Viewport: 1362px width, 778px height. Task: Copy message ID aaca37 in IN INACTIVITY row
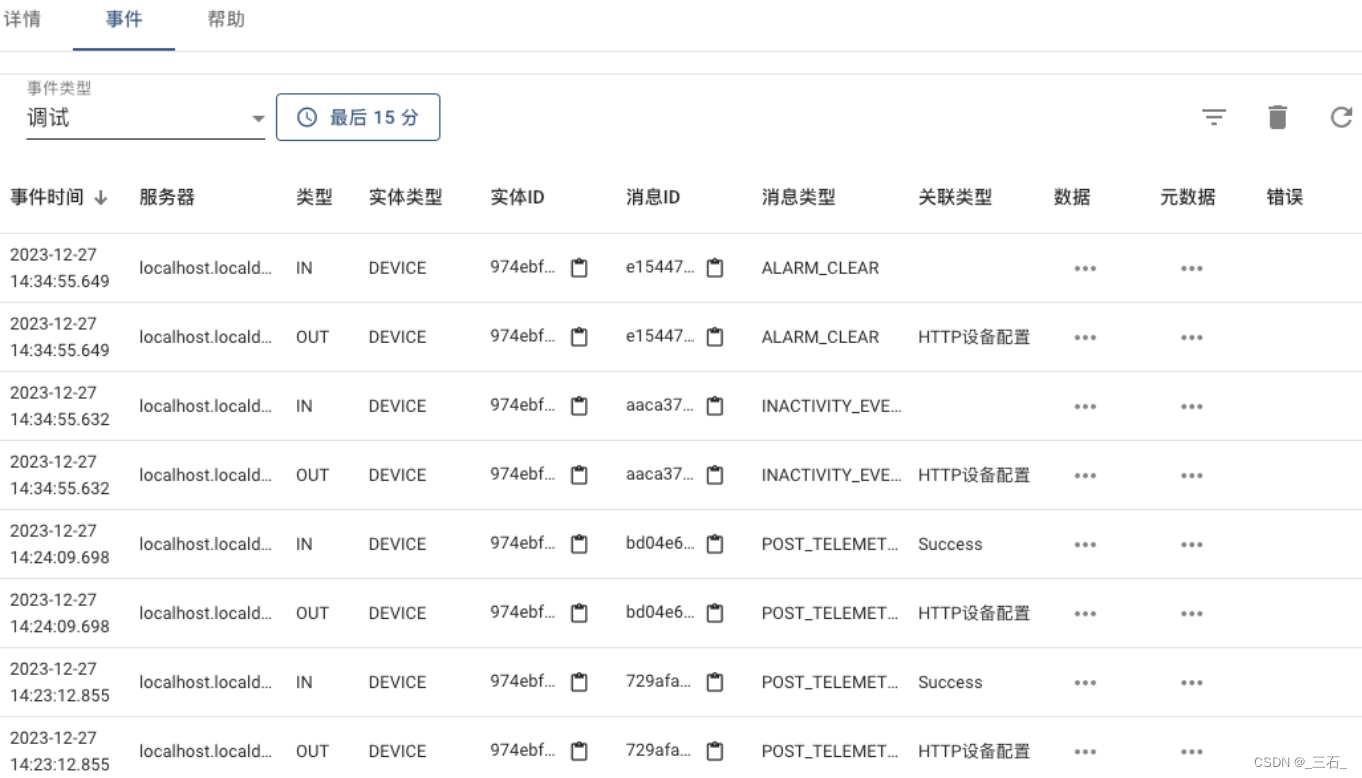pyautogui.click(x=715, y=406)
